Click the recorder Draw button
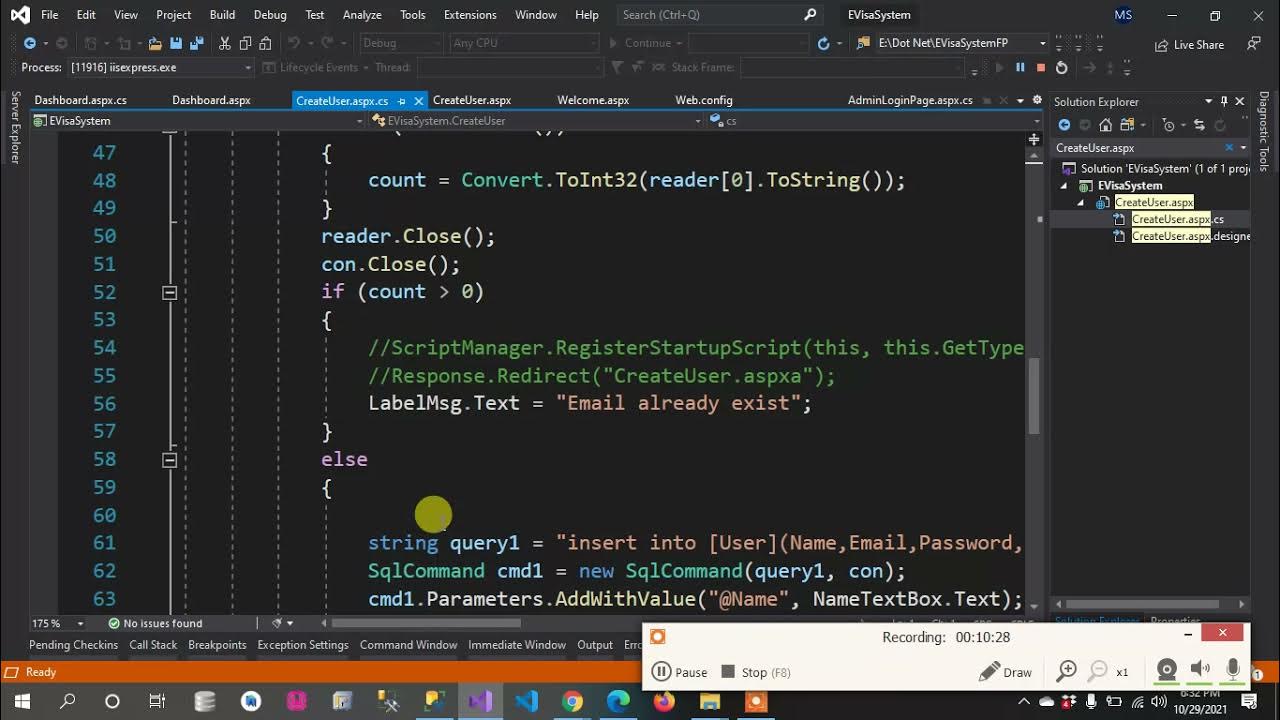 [x=1005, y=672]
